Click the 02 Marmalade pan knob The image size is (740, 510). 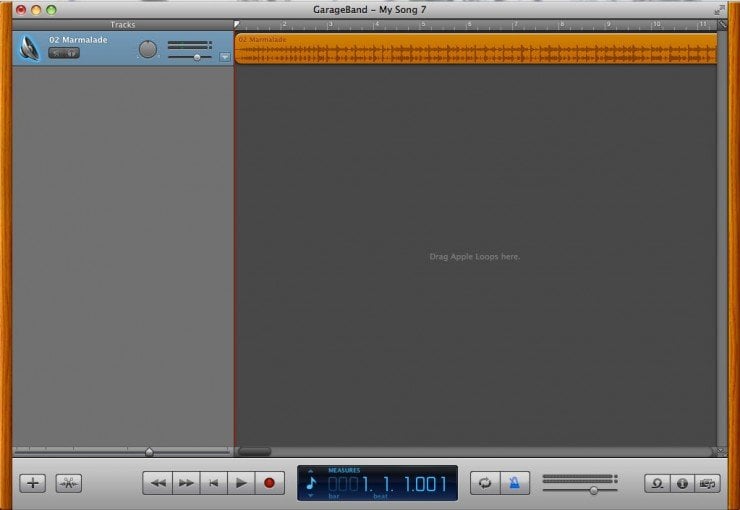[148, 49]
